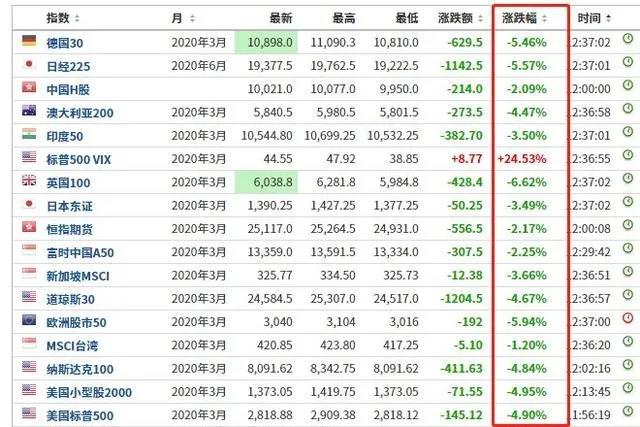This screenshot has width=640, height=427.
Task: Click the green clock icon in 德国30 row
Action: point(627,41)
